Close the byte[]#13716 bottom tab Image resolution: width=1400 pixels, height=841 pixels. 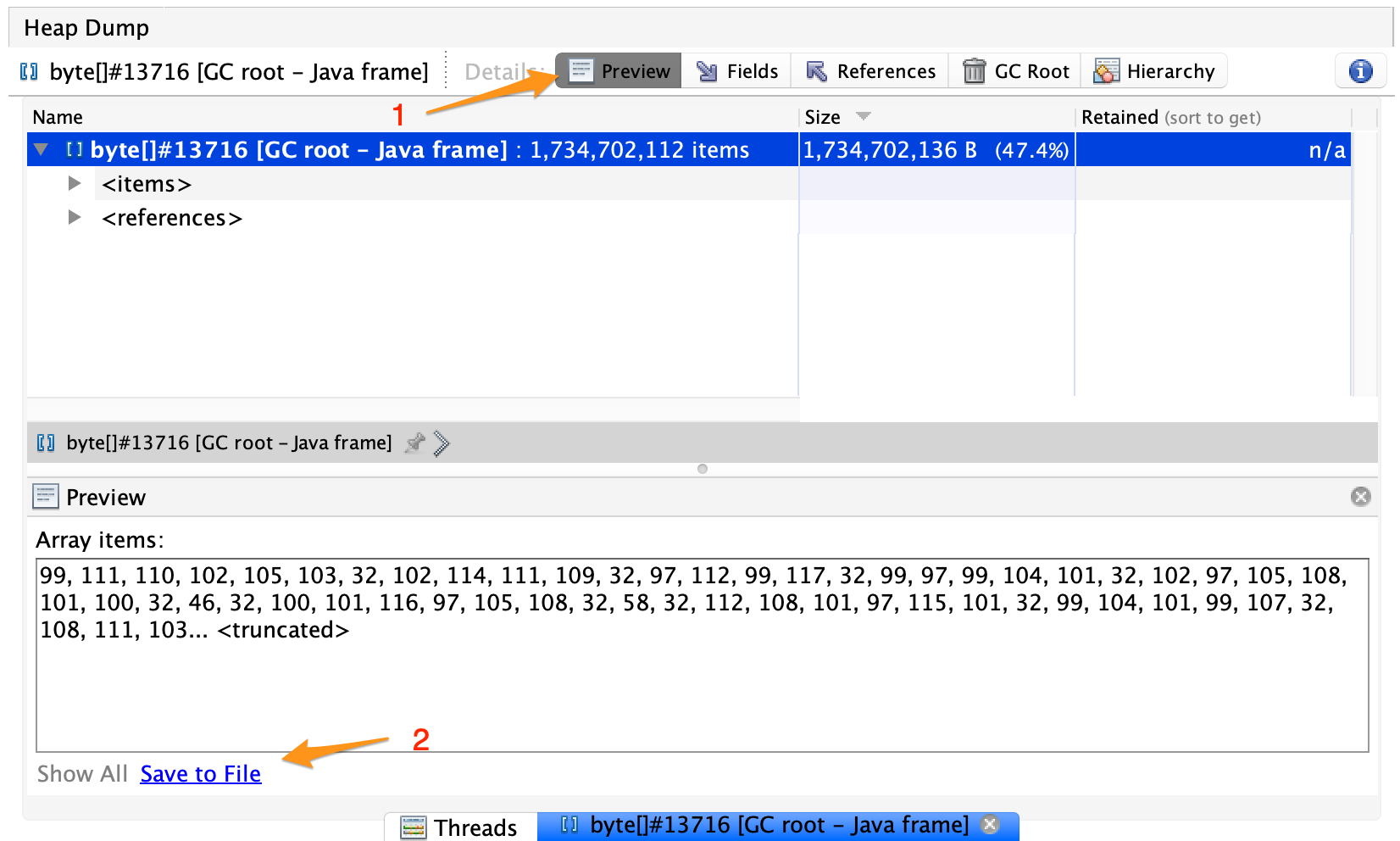tap(990, 824)
